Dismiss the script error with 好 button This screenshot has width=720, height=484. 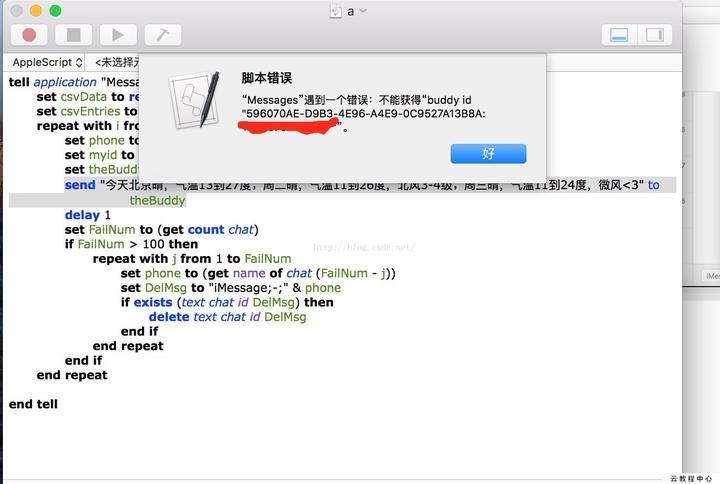(x=488, y=153)
